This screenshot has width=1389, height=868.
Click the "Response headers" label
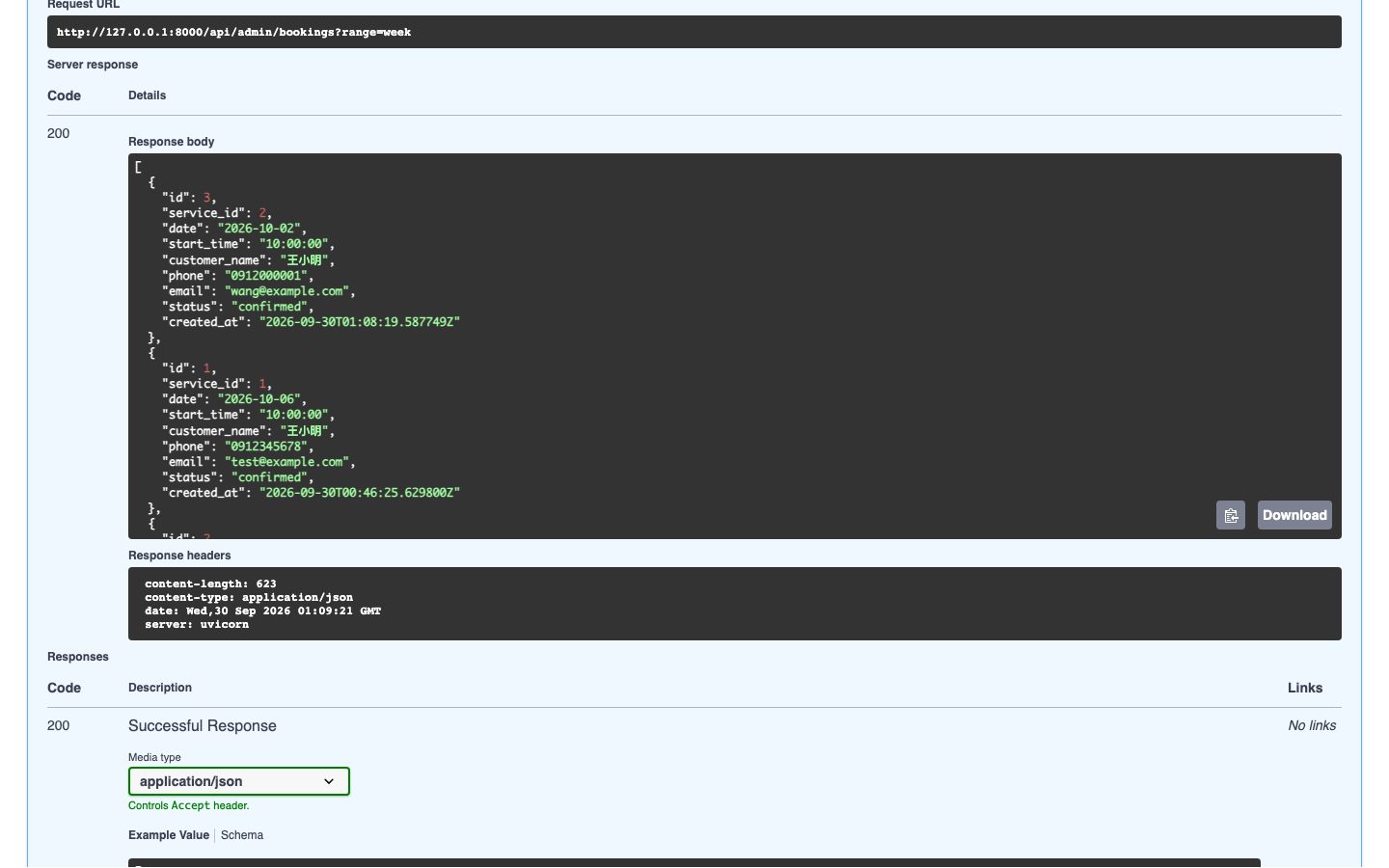179,556
